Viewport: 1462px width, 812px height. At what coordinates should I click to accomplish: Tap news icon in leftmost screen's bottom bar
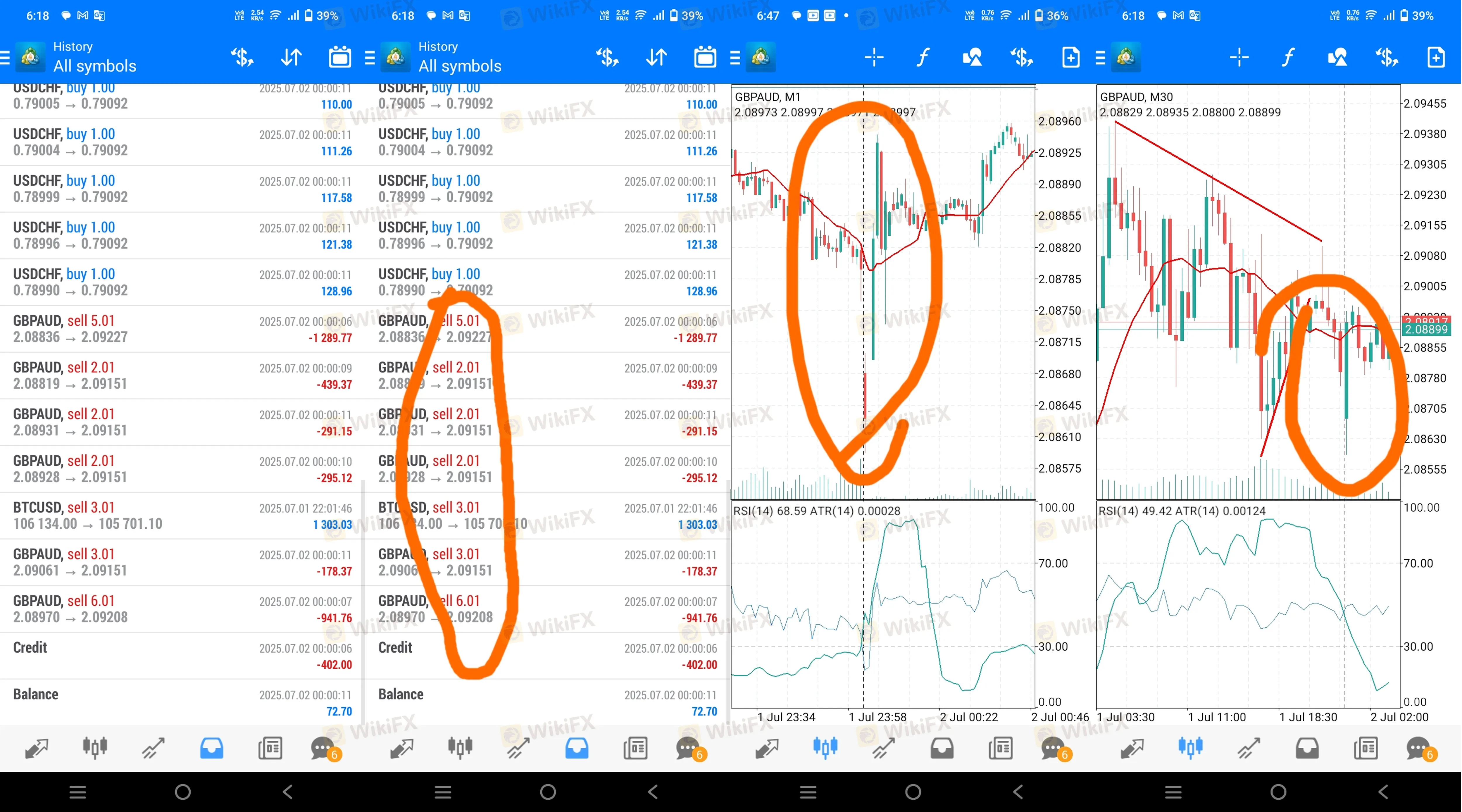point(270,749)
